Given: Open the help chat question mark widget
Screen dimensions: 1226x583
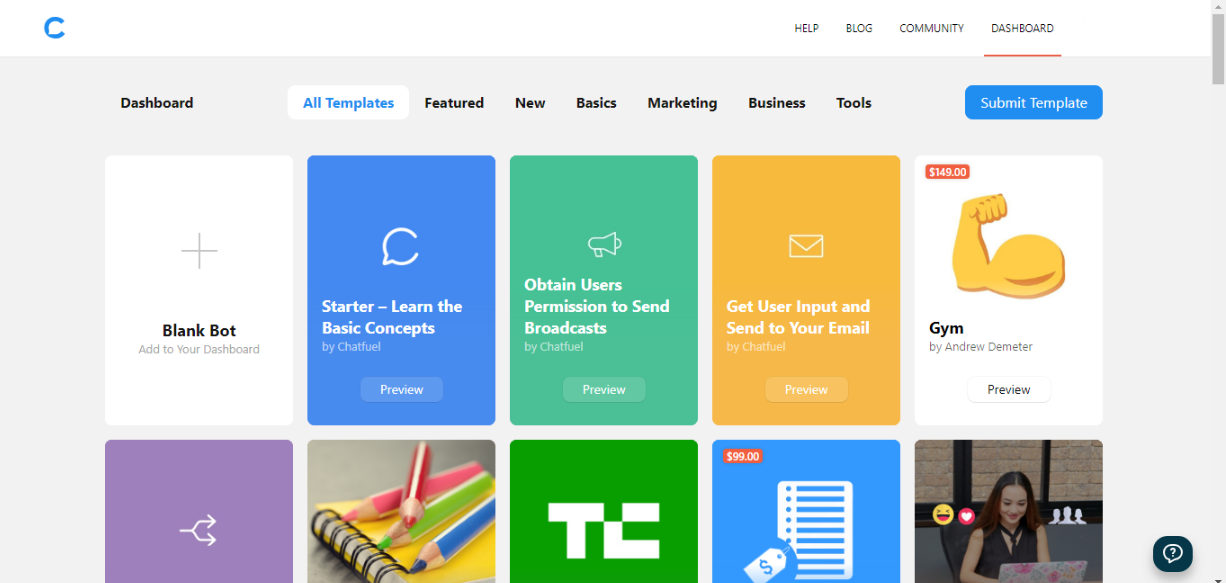Looking at the screenshot, I should [1172, 554].
